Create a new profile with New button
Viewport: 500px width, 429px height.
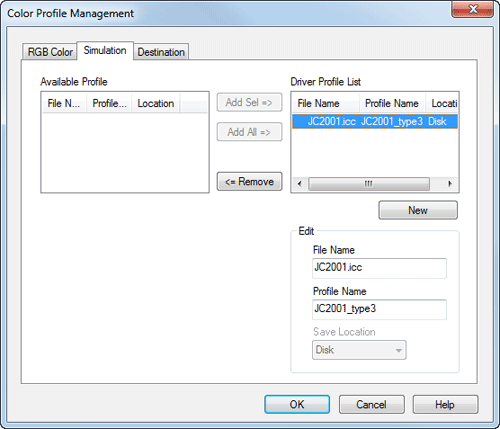click(418, 210)
